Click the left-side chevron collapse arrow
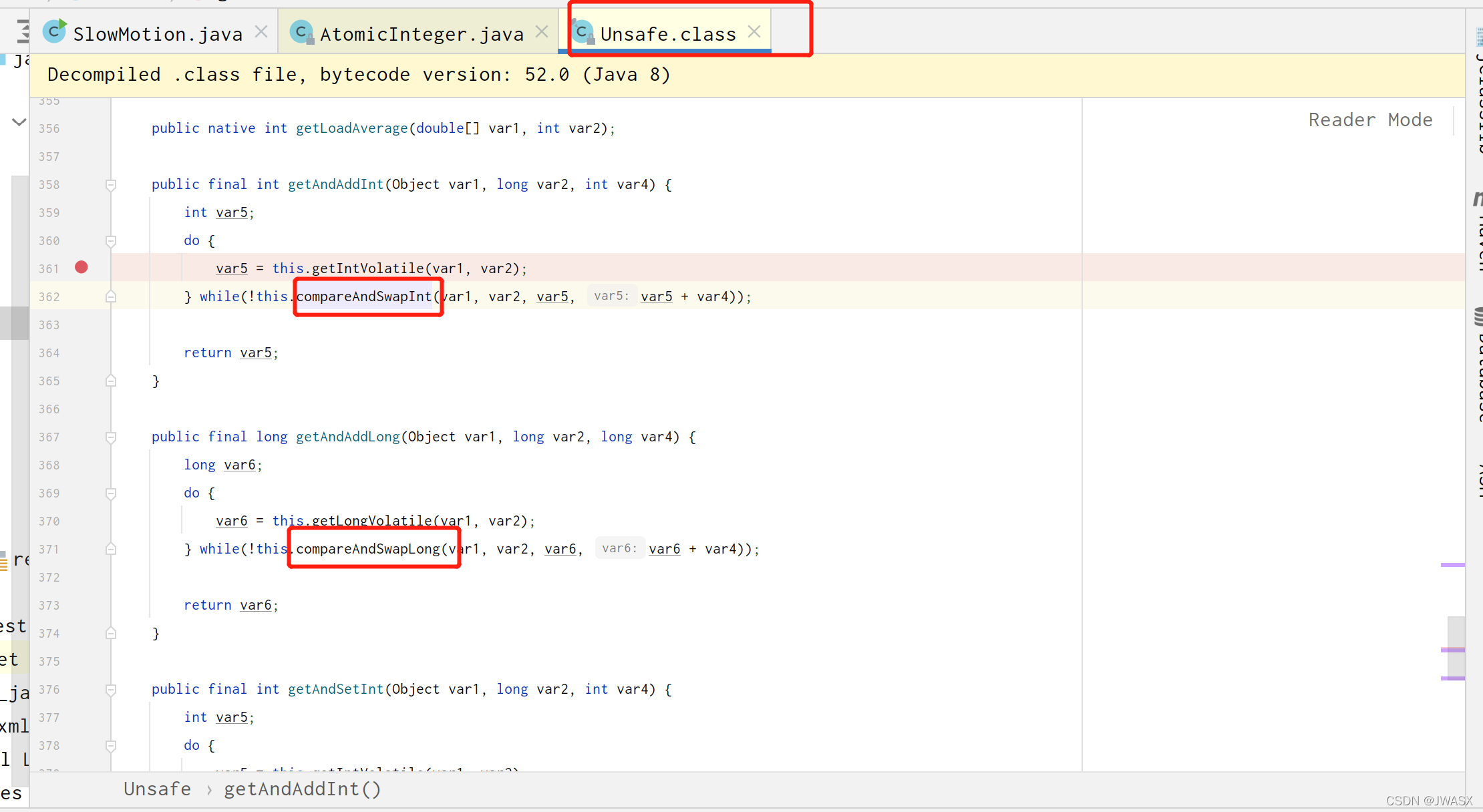Screen dimensions: 1483x812 click(x=19, y=122)
